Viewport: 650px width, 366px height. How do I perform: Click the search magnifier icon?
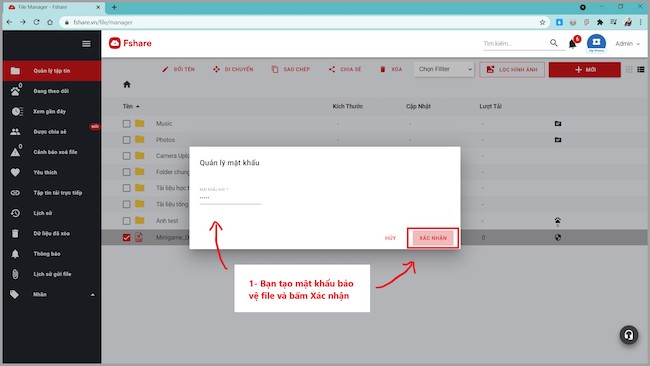[554, 43]
